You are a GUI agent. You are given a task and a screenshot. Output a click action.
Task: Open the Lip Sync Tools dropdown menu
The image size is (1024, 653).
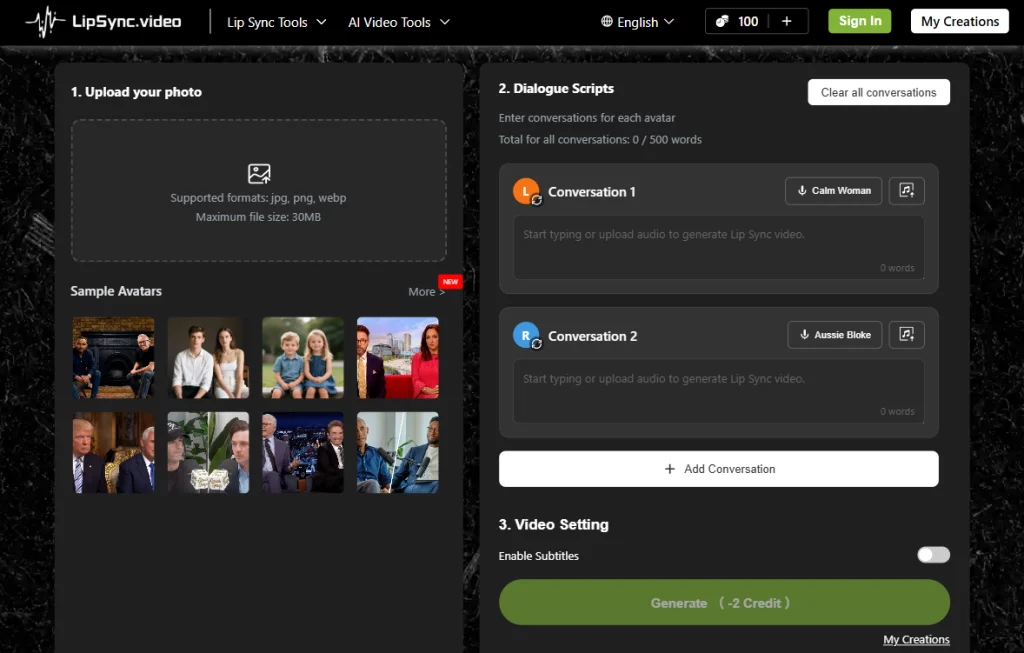276,22
